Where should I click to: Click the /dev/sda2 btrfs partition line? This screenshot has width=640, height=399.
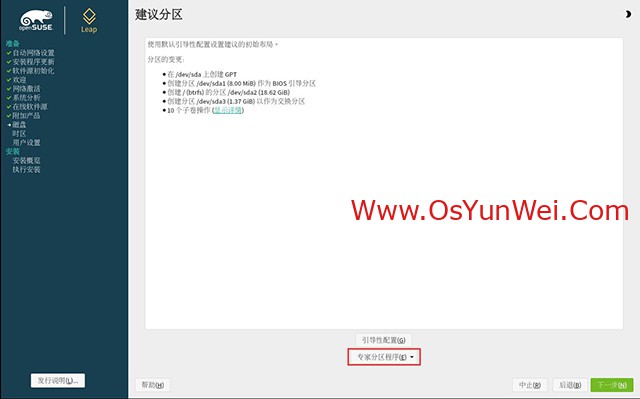pyautogui.click(x=229, y=92)
